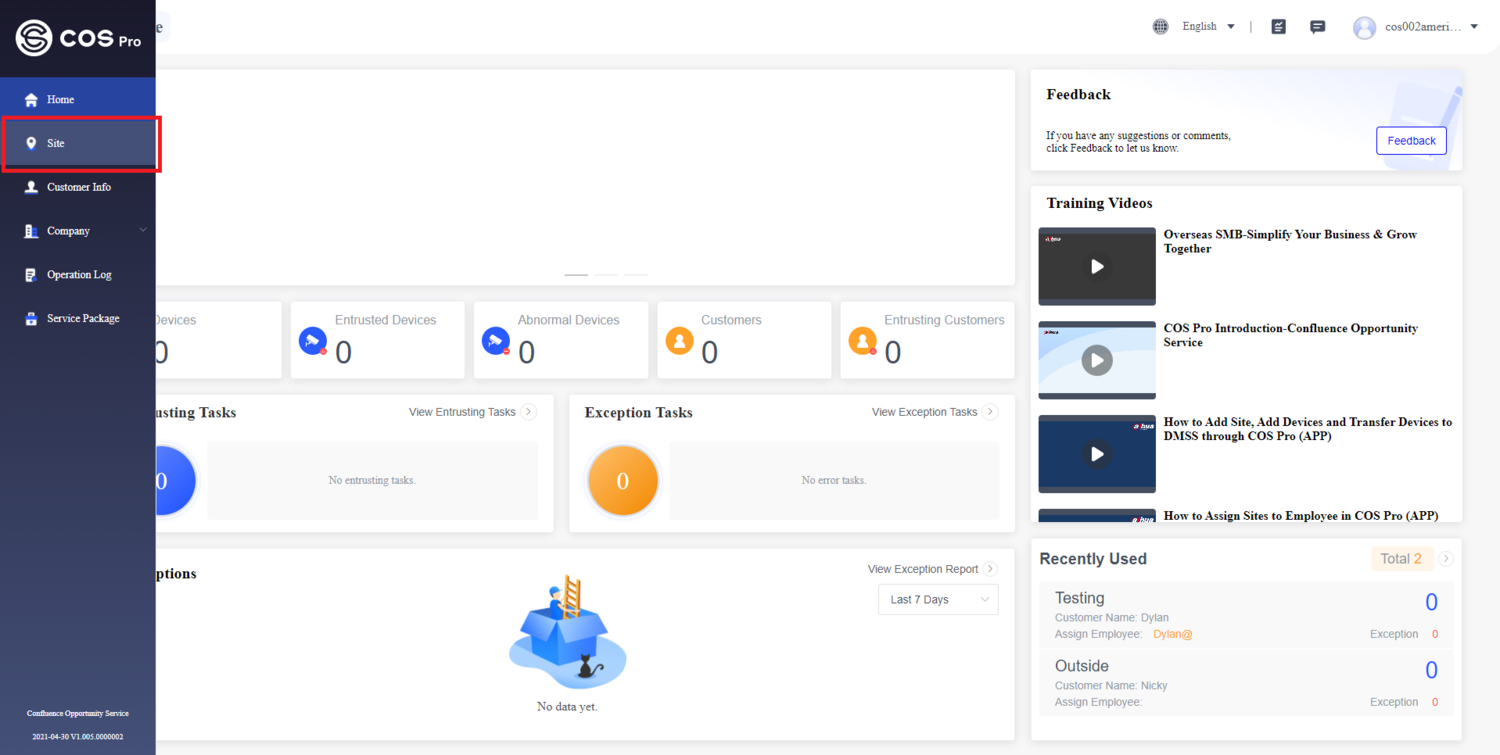The image size is (1500, 755).
Task: Open the account name dropdown arrow
Action: 1474,27
